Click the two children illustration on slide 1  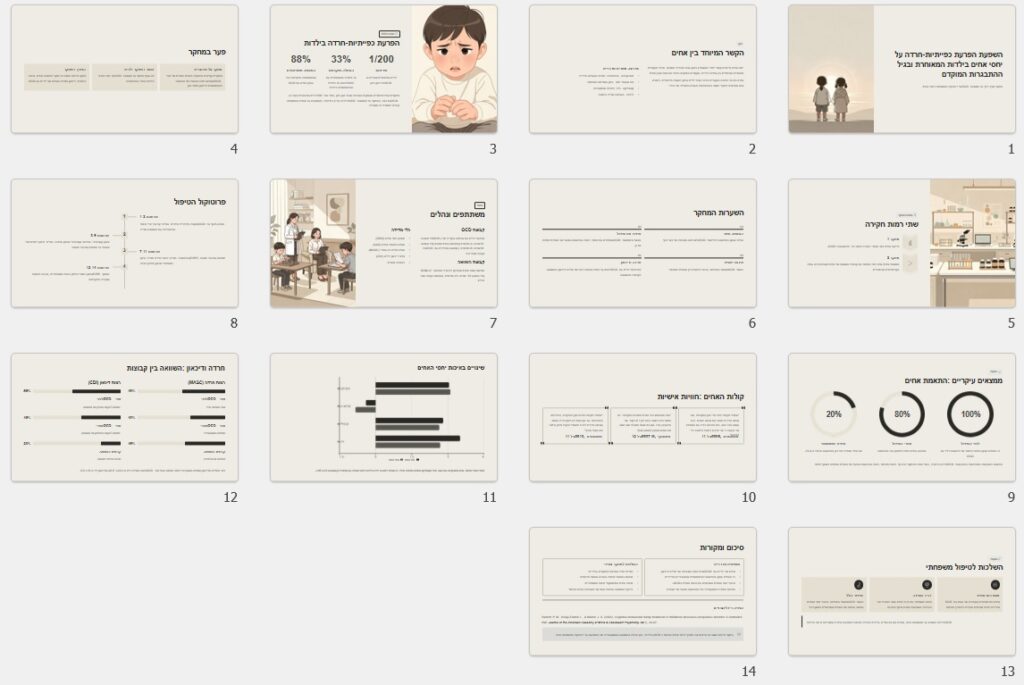tap(831, 97)
